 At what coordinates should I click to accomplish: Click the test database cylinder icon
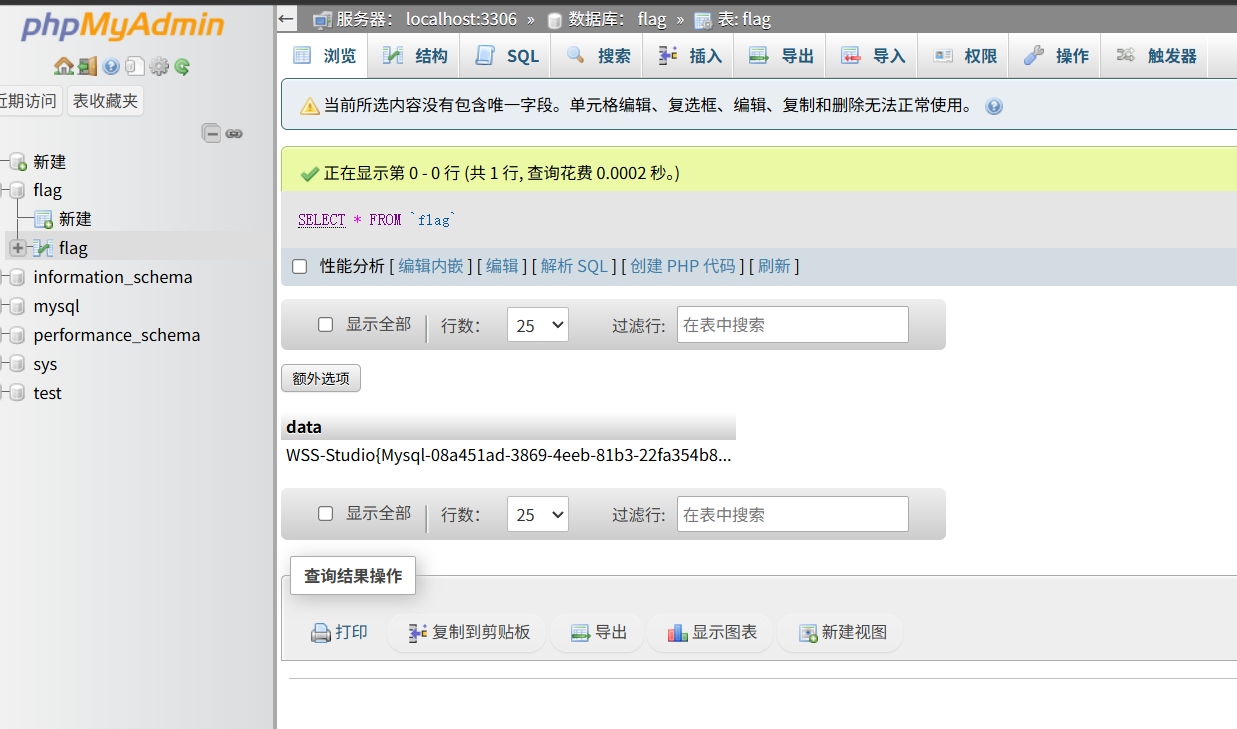click(x=17, y=393)
